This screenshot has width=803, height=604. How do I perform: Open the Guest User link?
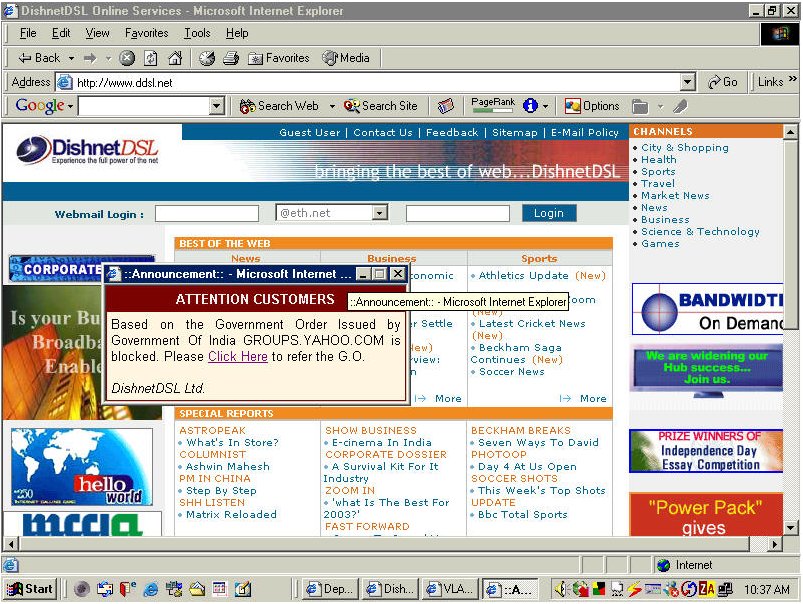point(309,133)
